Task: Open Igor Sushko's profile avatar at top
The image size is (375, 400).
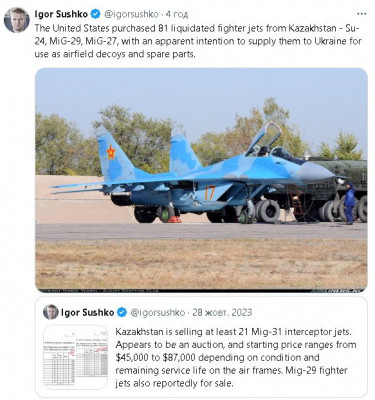Action: pos(17,20)
